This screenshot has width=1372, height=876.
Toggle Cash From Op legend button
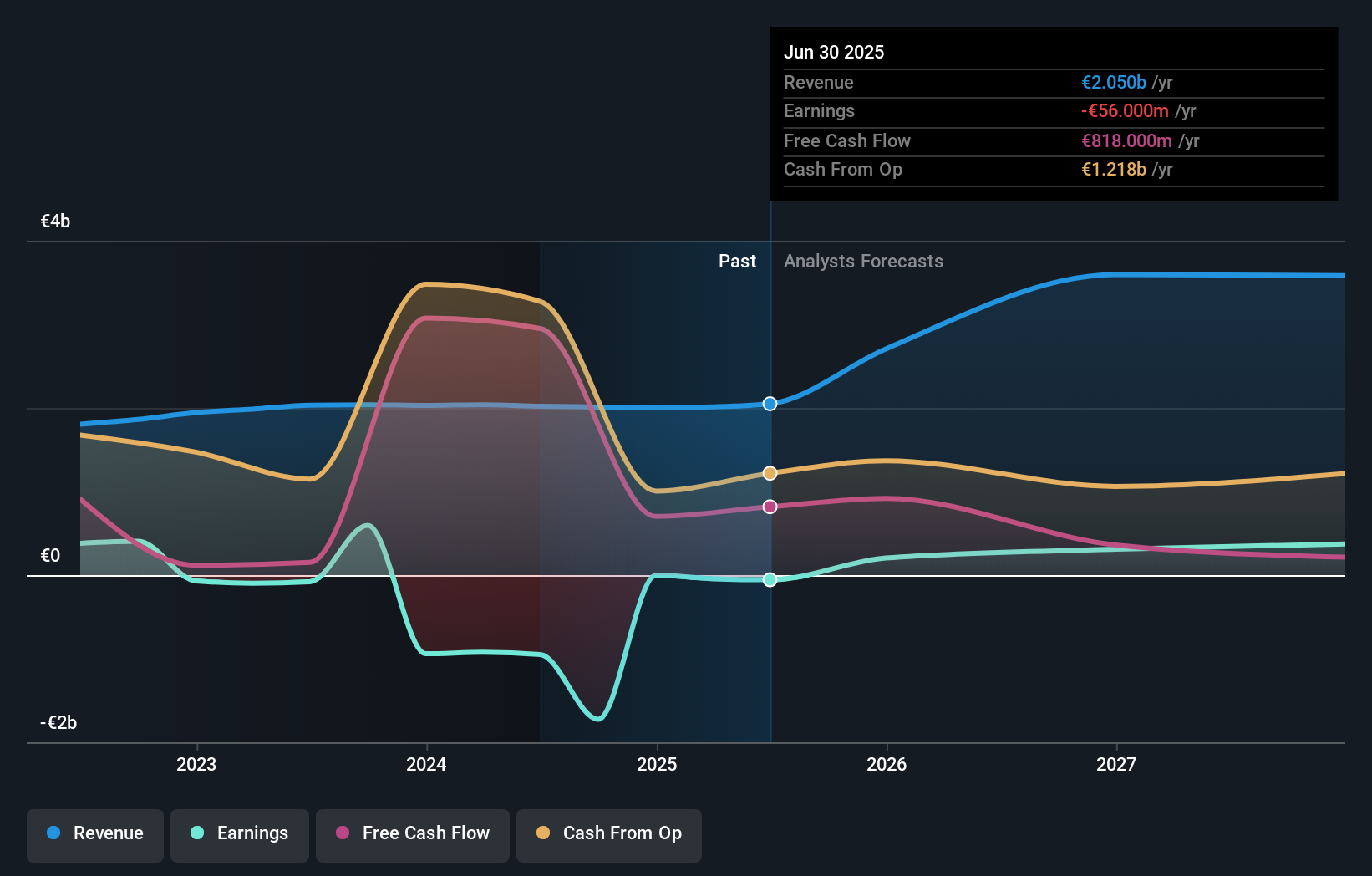[609, 835]
